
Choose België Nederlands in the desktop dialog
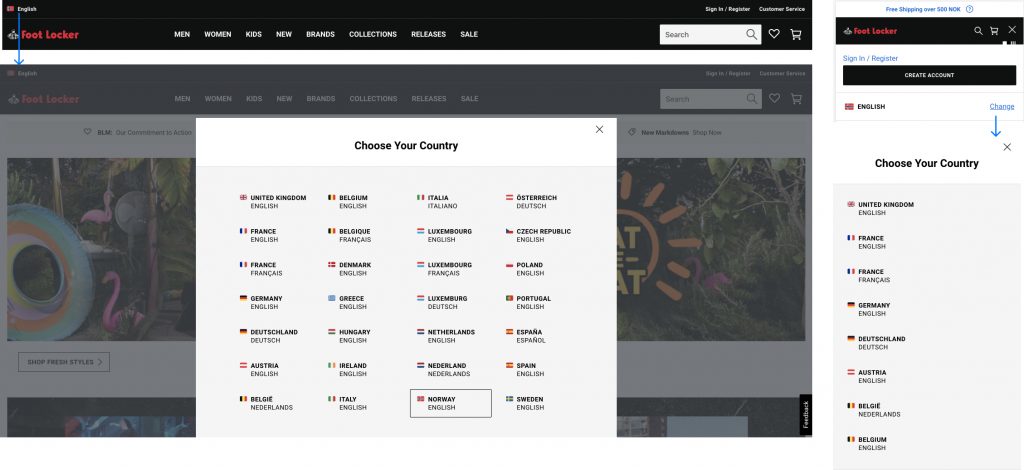[266, 403]
